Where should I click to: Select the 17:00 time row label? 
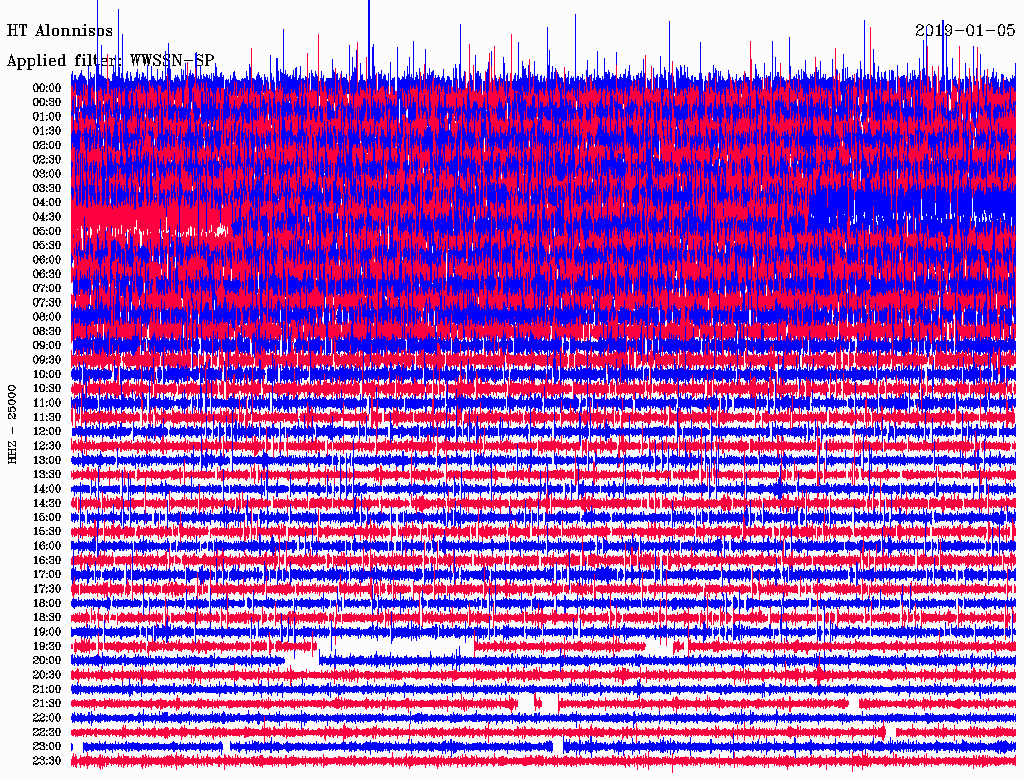(47, 575)
